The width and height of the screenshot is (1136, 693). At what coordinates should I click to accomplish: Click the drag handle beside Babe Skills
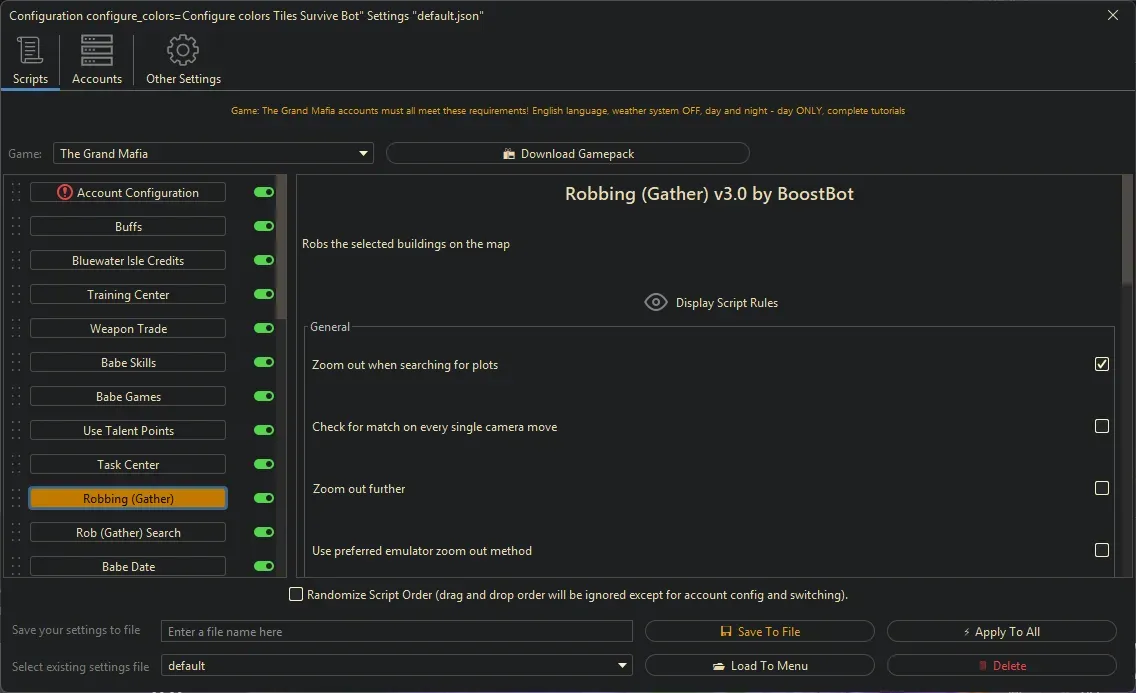click(x=15, y=362)
